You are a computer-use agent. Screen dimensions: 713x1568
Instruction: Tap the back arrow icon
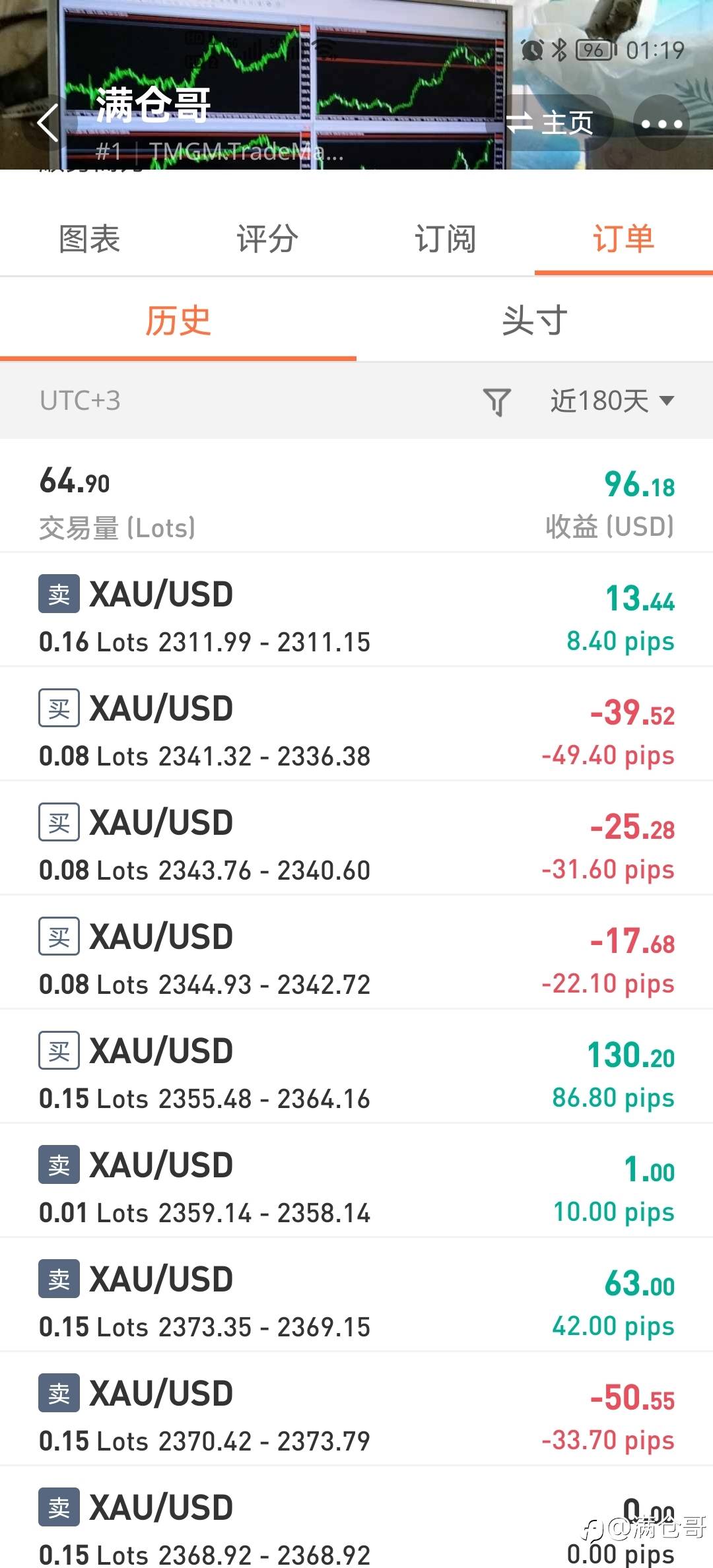pos(48,123)
